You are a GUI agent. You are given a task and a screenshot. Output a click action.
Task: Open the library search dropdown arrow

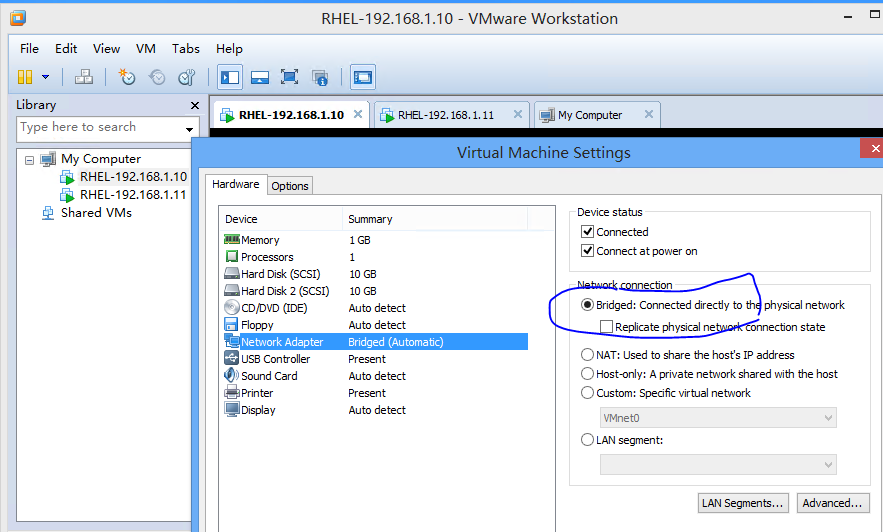[x=190, y=129]
